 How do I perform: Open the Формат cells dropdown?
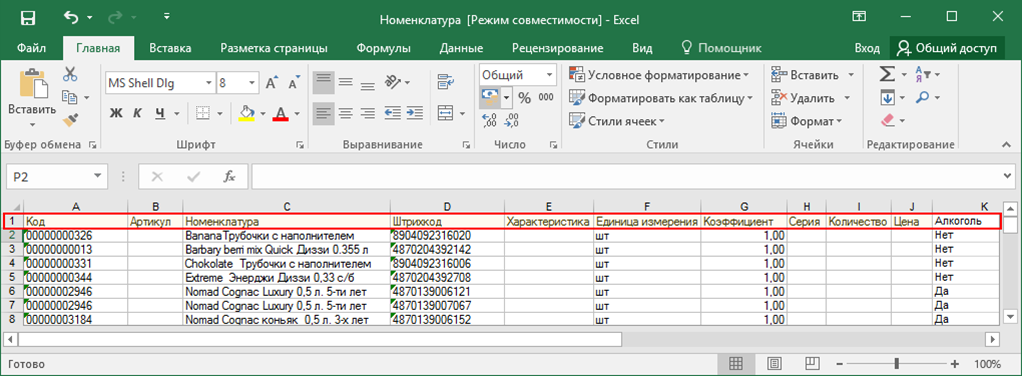[x=807, y=121]
